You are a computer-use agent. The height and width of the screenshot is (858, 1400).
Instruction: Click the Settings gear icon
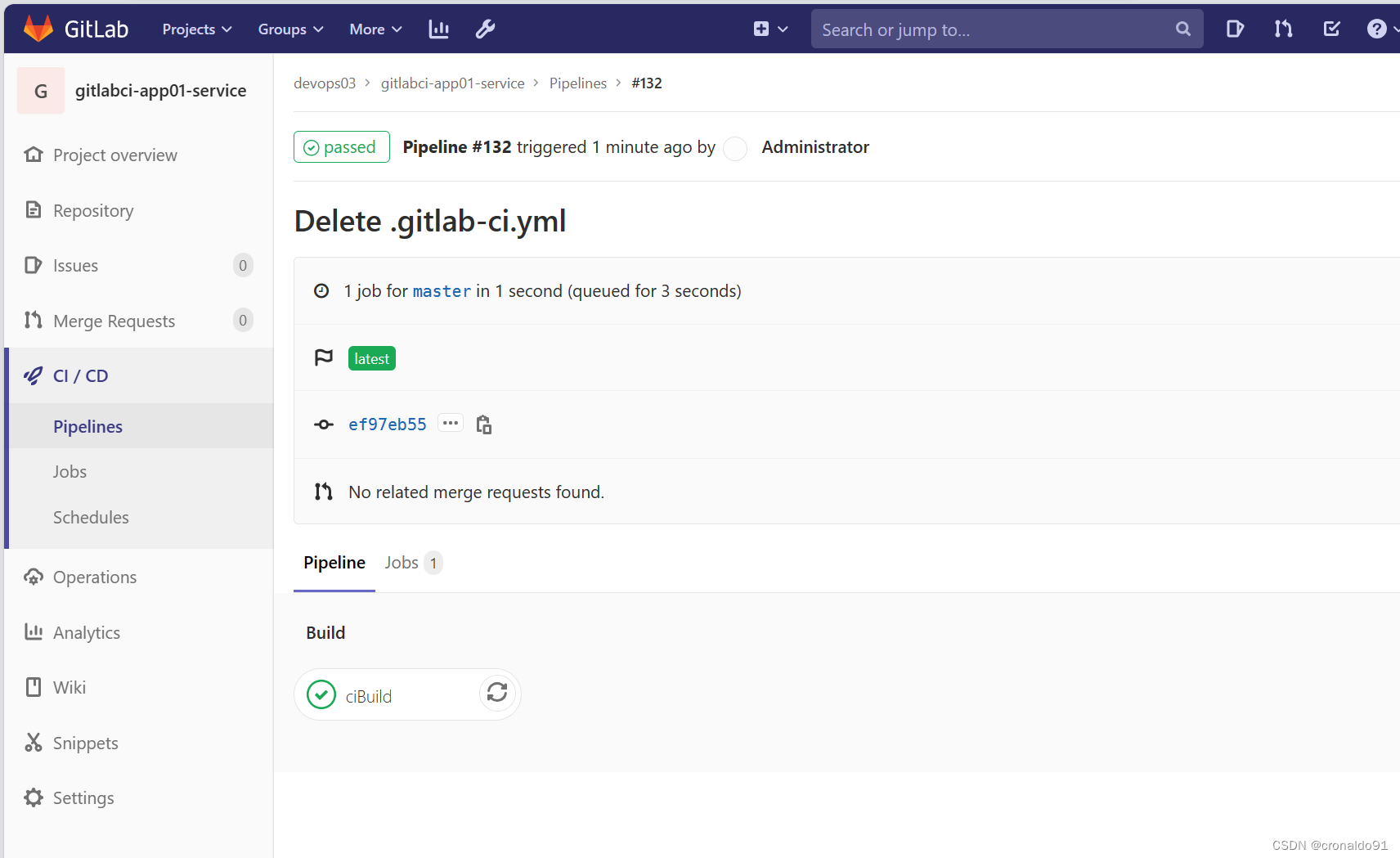[34, 797]
